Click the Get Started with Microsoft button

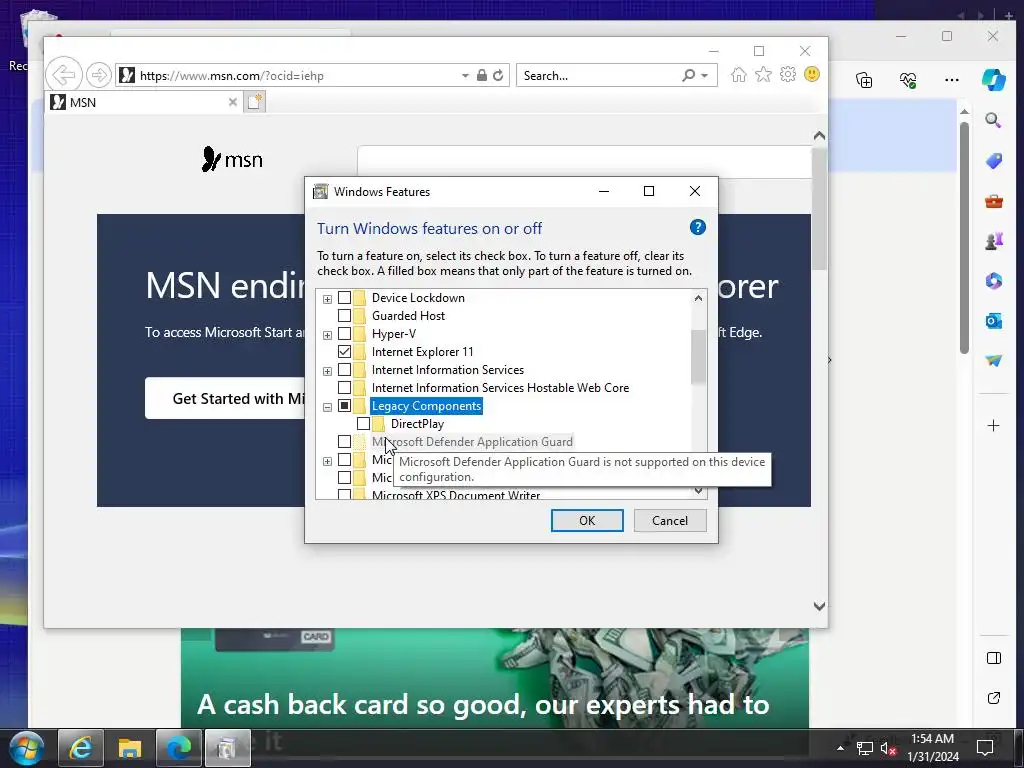pyautogui.click(x=225, y=398)
